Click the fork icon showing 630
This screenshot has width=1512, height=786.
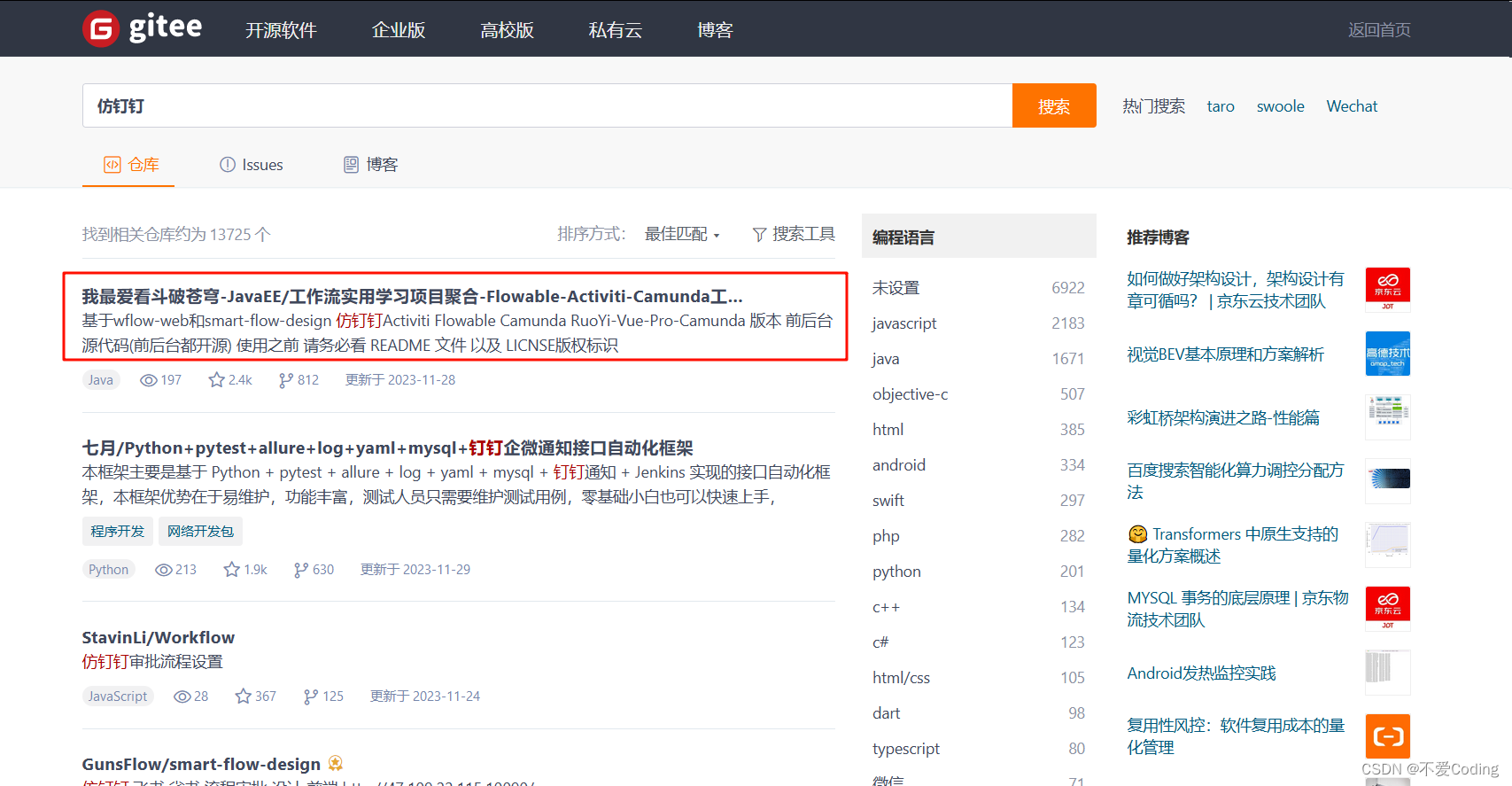(x=301, y=570)
